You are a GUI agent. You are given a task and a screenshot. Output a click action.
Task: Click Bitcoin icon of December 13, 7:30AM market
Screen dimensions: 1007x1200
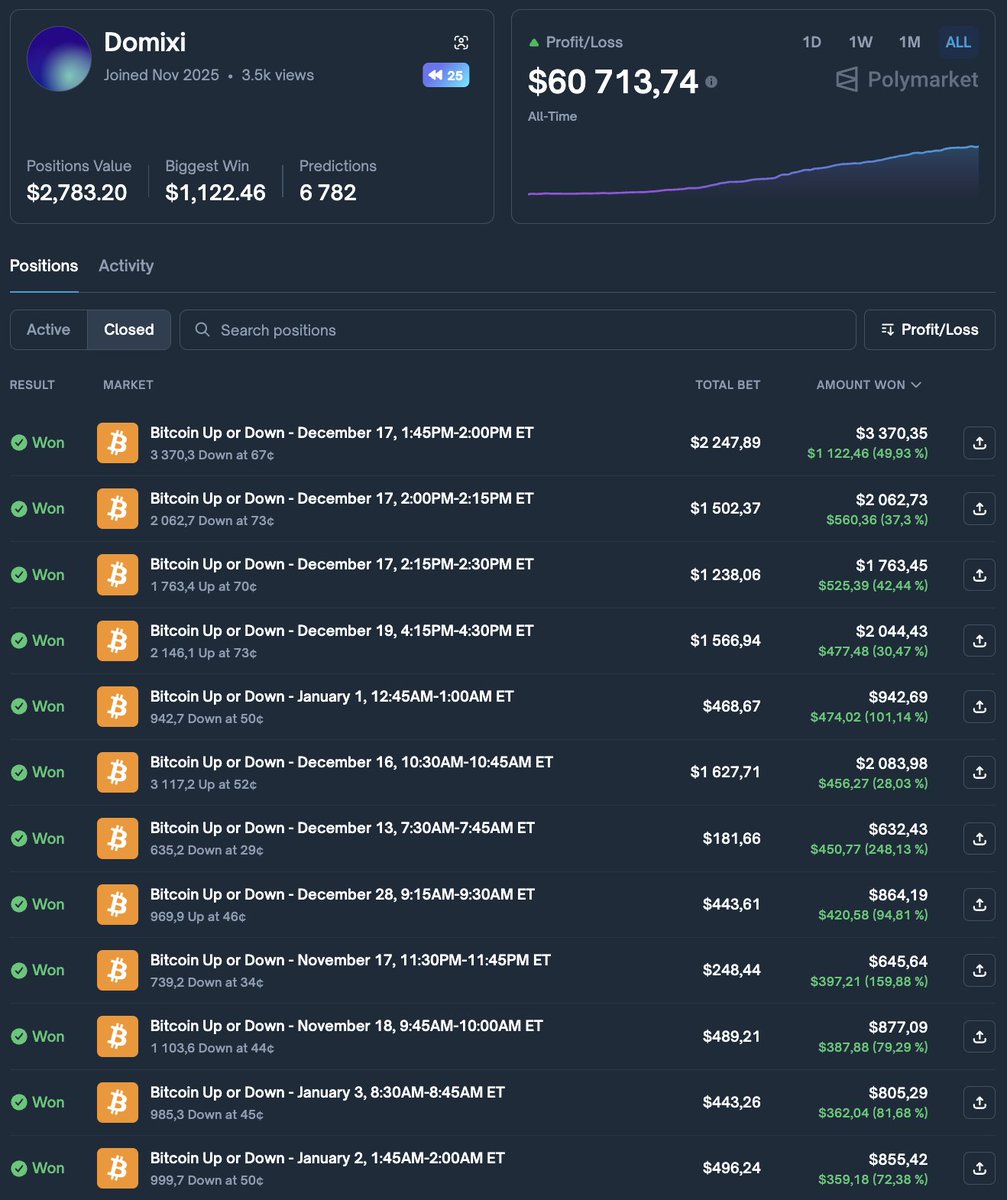[118, 839]
